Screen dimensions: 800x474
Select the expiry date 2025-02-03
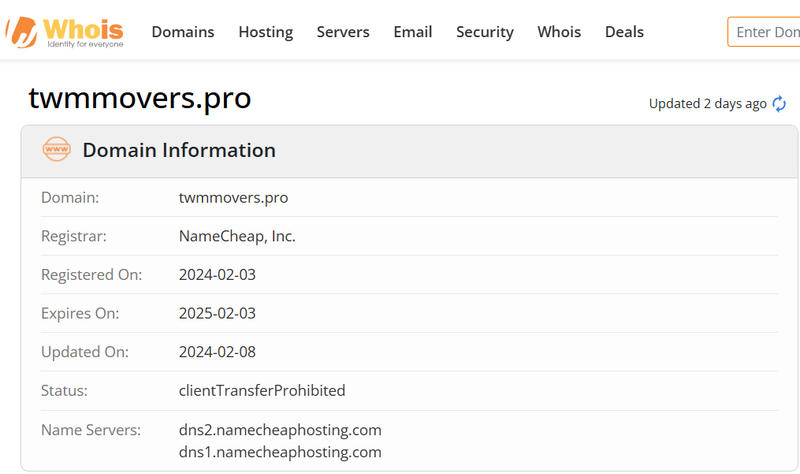[x=217, y=313]
